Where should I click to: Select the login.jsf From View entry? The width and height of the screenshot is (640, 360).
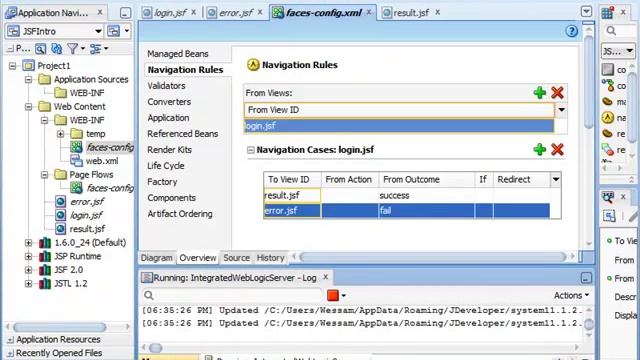point(399,126)
